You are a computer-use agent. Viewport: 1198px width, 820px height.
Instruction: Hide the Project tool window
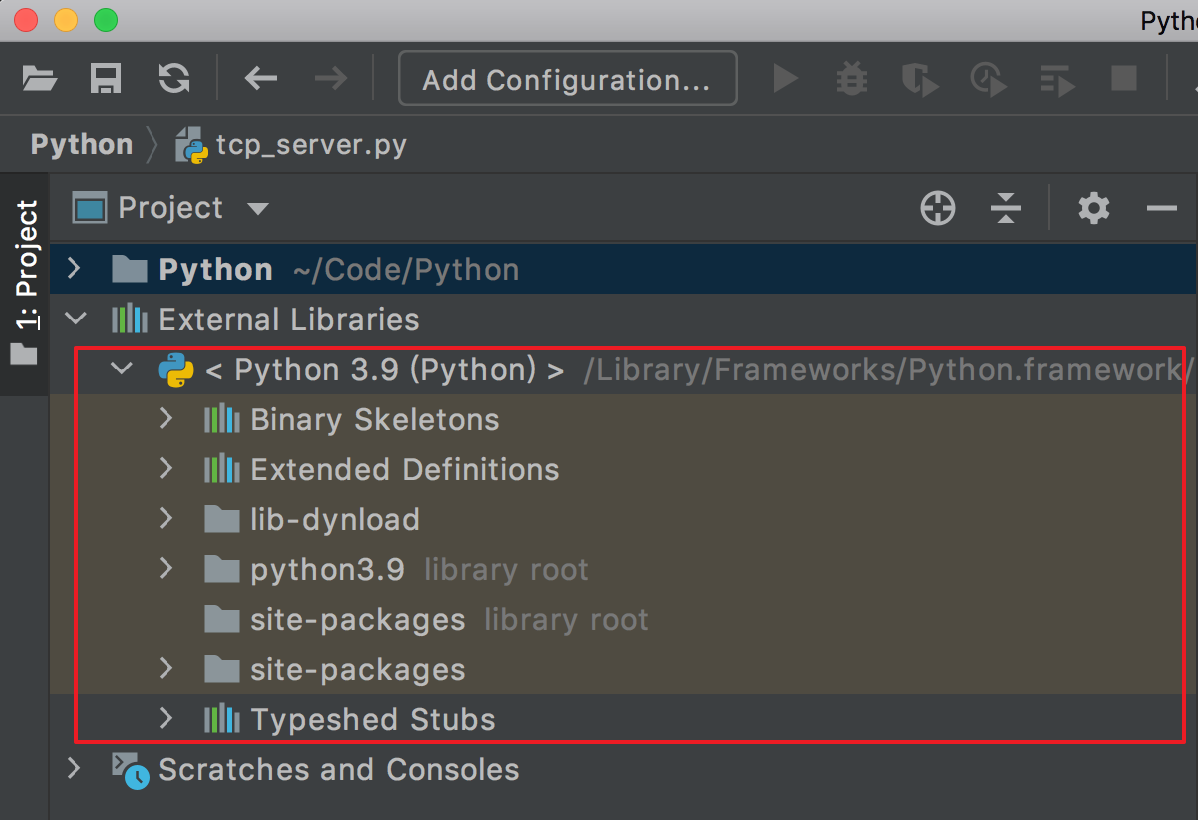[x=1161, y=209]
